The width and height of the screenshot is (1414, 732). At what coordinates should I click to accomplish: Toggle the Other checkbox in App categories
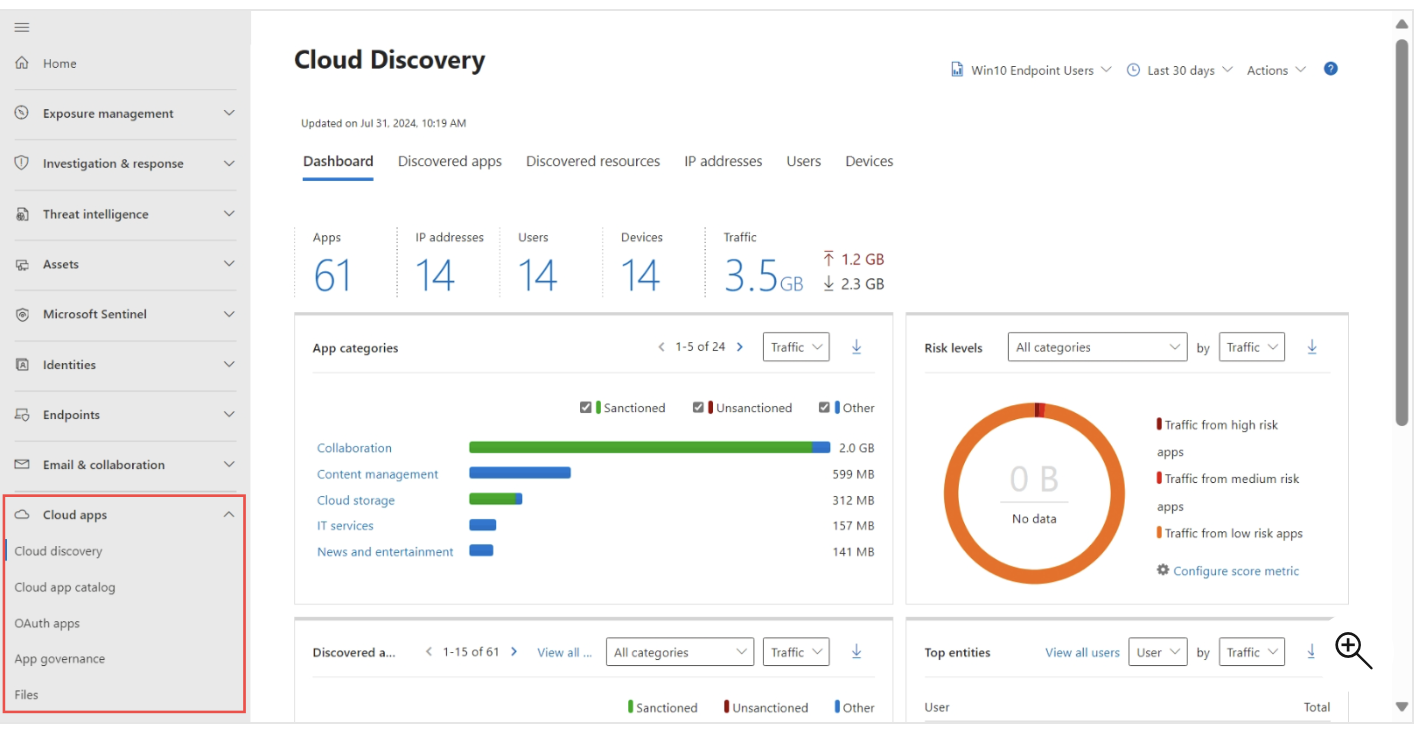tap(824, 407)
